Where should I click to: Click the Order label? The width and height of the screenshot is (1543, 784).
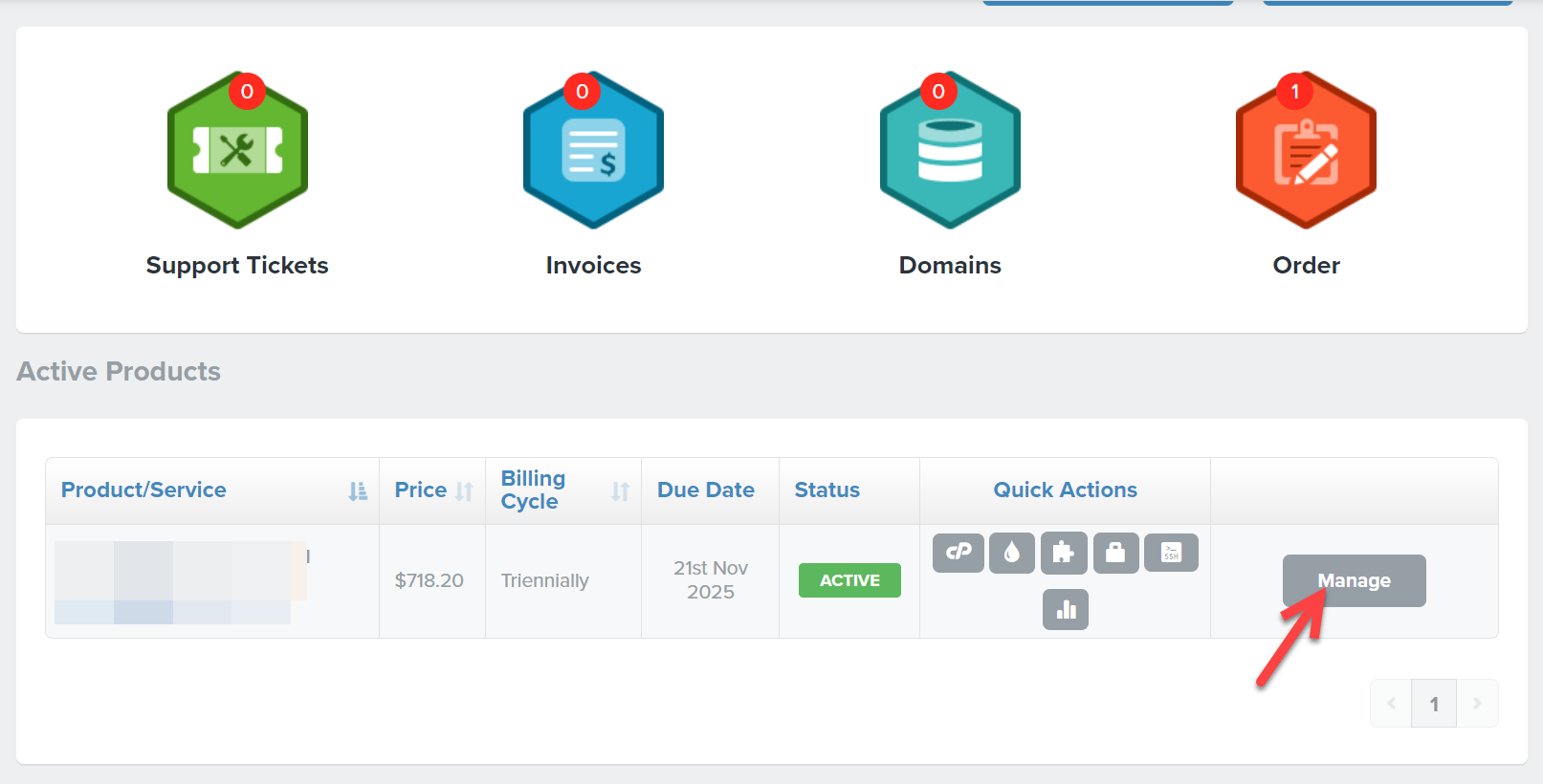(1306, 266)
